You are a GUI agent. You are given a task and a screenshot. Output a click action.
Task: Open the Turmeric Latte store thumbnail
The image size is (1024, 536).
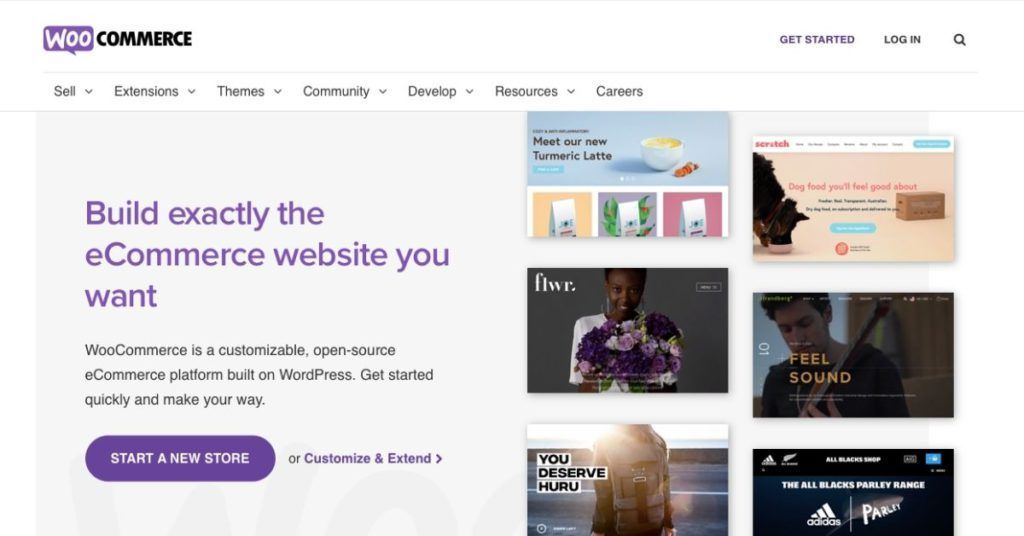[628, 174]
